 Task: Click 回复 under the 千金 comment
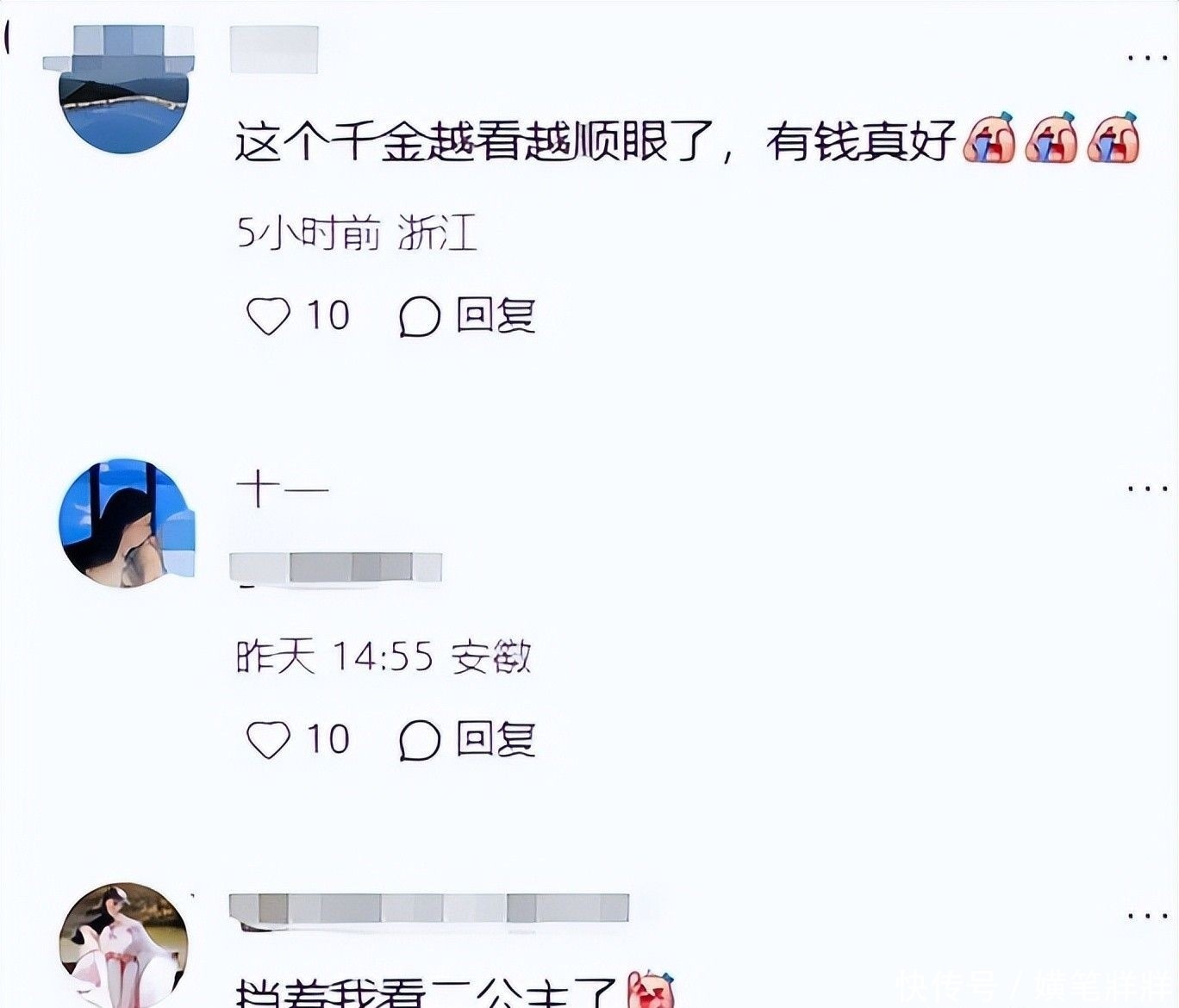496,316
